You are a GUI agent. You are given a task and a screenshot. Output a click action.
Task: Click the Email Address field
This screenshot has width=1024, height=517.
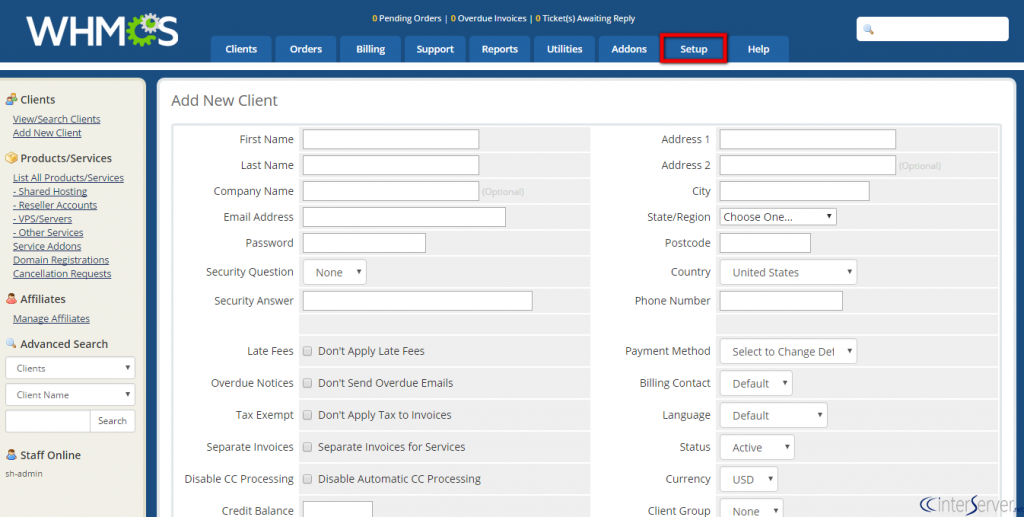[404, 217]
